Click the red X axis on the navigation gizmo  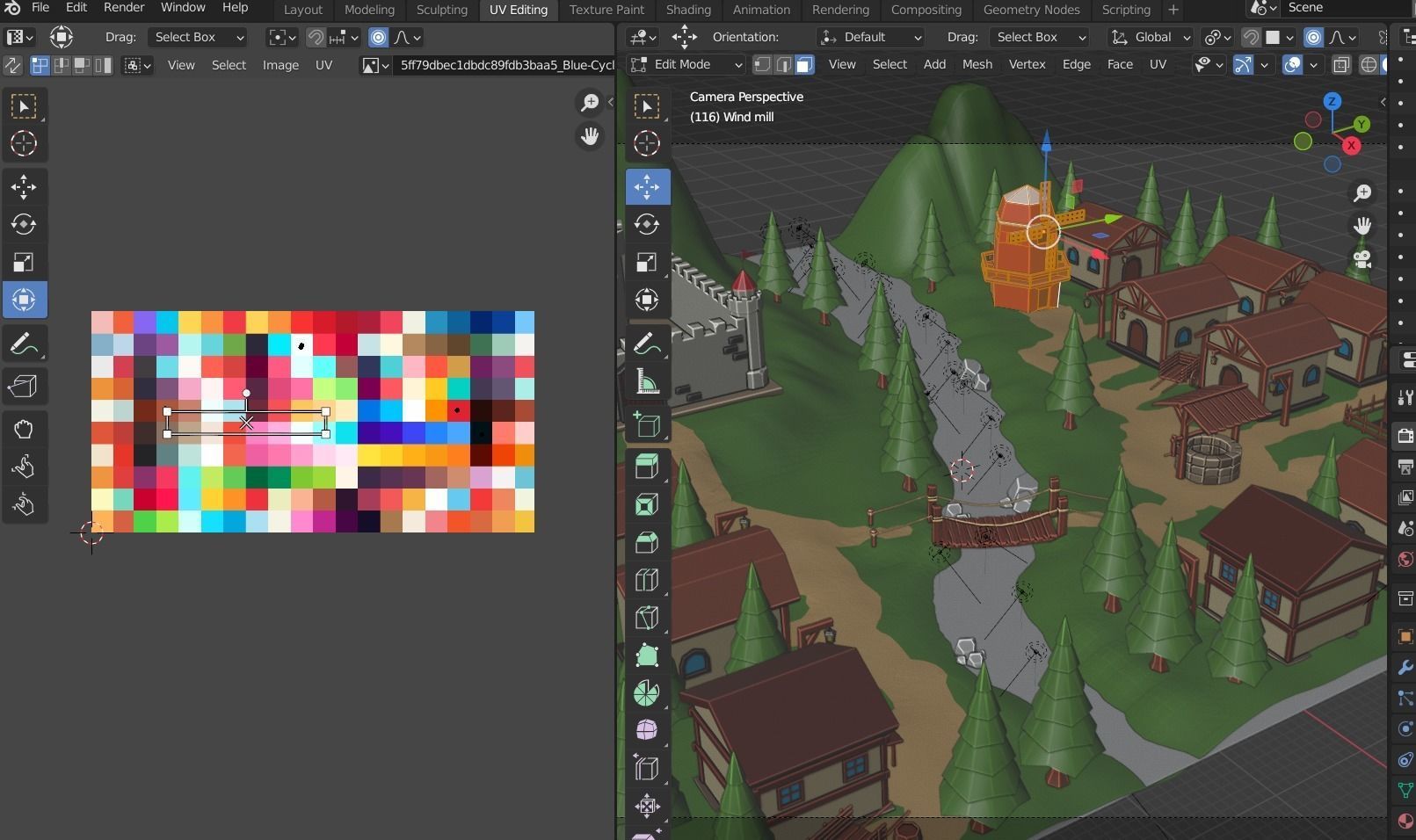point(1351,146)
